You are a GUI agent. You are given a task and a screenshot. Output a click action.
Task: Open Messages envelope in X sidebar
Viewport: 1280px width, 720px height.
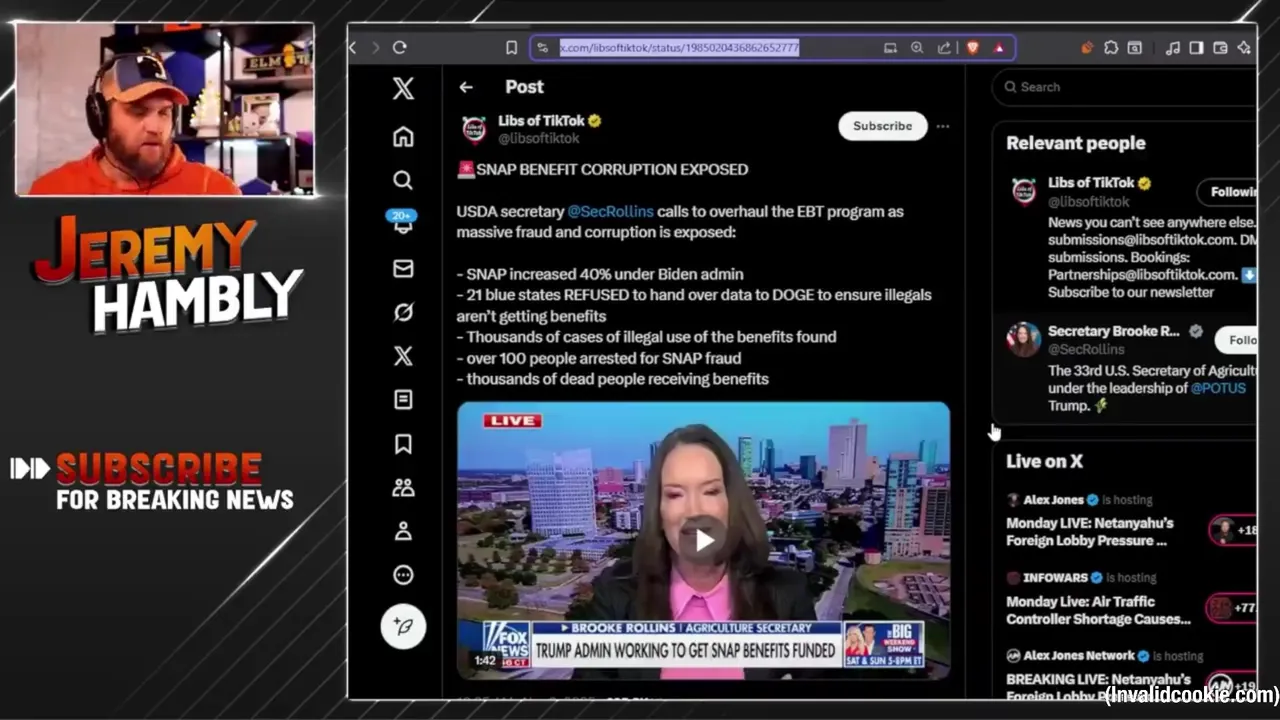(403, 268)
